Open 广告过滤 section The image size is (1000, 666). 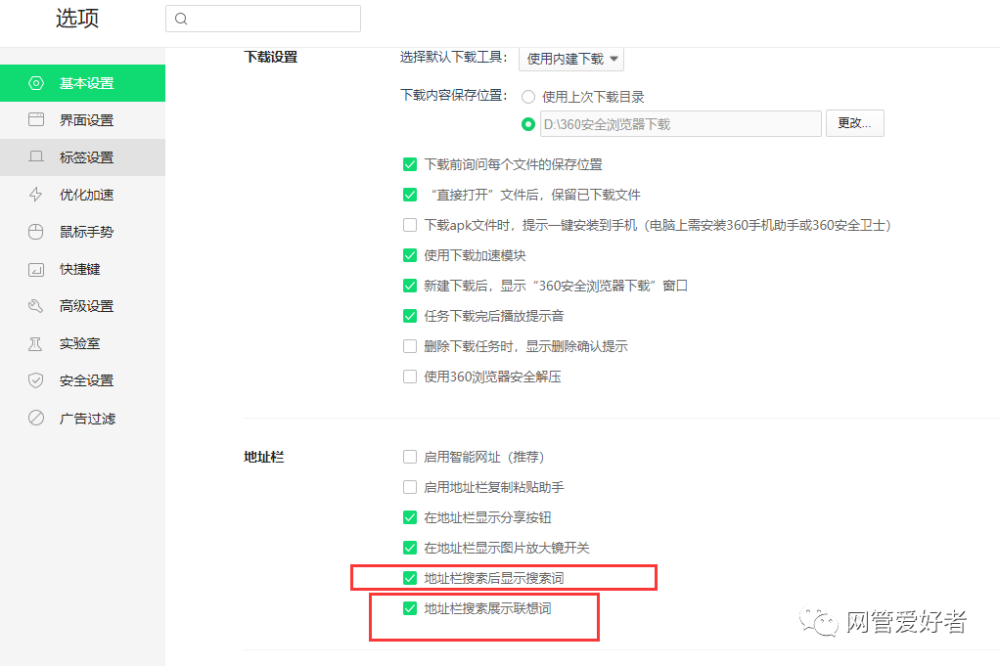coord(82,418)
